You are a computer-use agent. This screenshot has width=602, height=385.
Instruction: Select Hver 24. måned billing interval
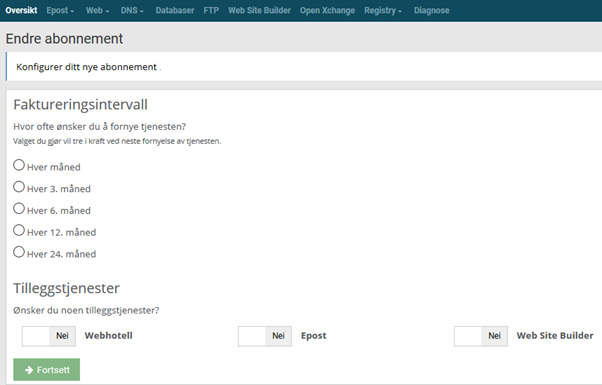pos(19,252)
